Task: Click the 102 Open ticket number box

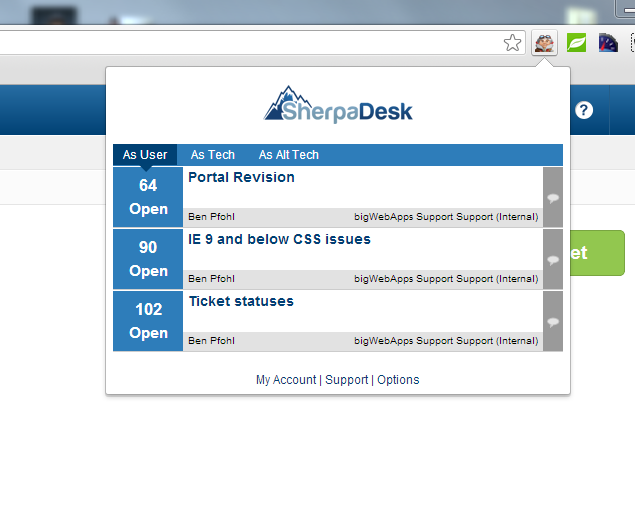Action: point(148,321)
